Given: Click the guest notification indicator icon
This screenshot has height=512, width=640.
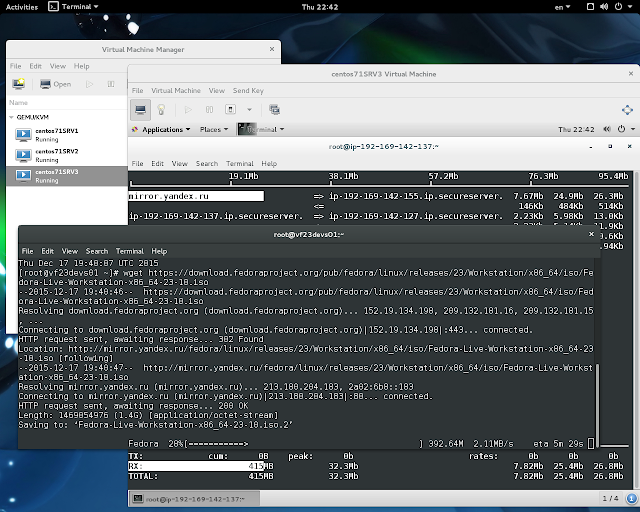Looking at the screenshot, I should [631, 499].
